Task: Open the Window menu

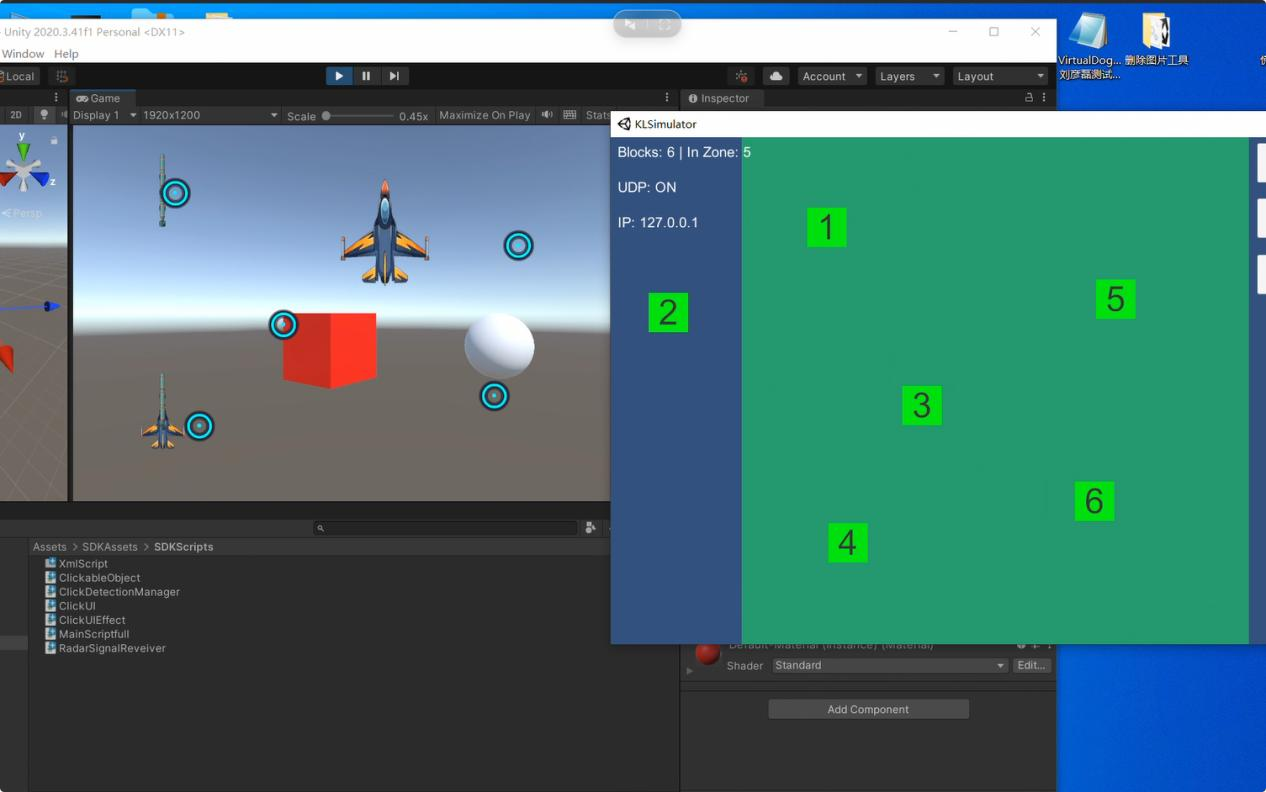Action: click(23, 53)
